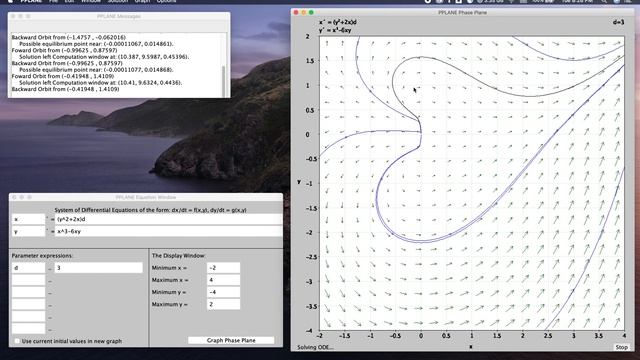Viewport: 640px width, 360px height.
Task: Click the Minimum y field showing -4
Action: coord(223,292)
